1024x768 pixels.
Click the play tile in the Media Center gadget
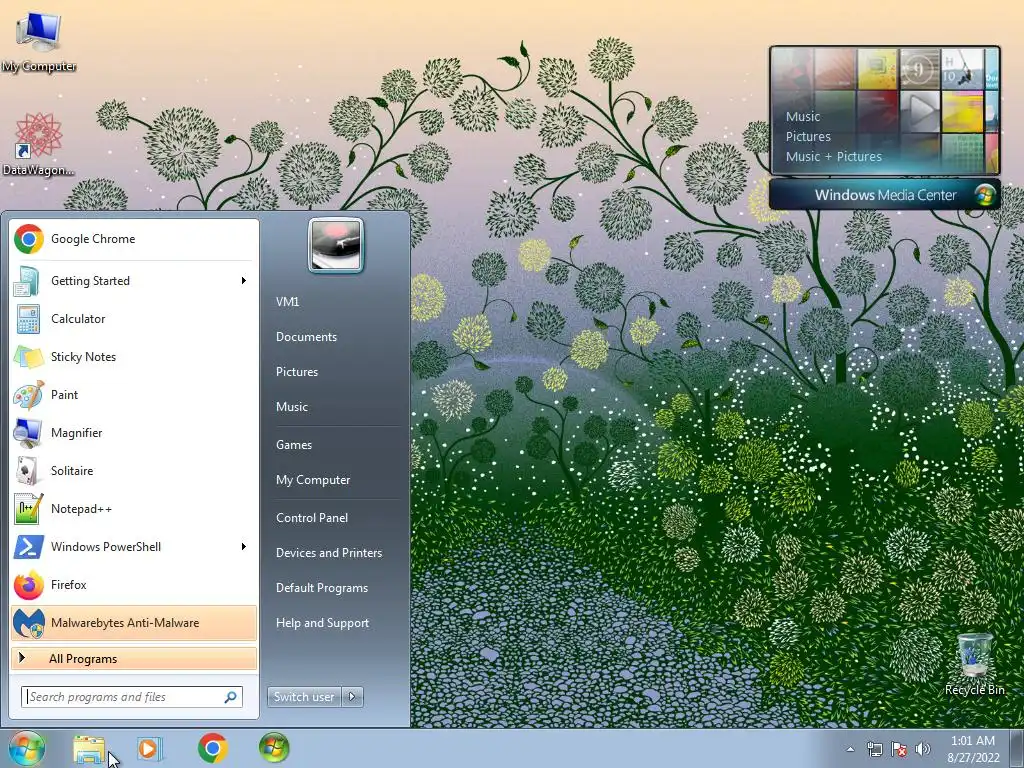click(920, 112)
